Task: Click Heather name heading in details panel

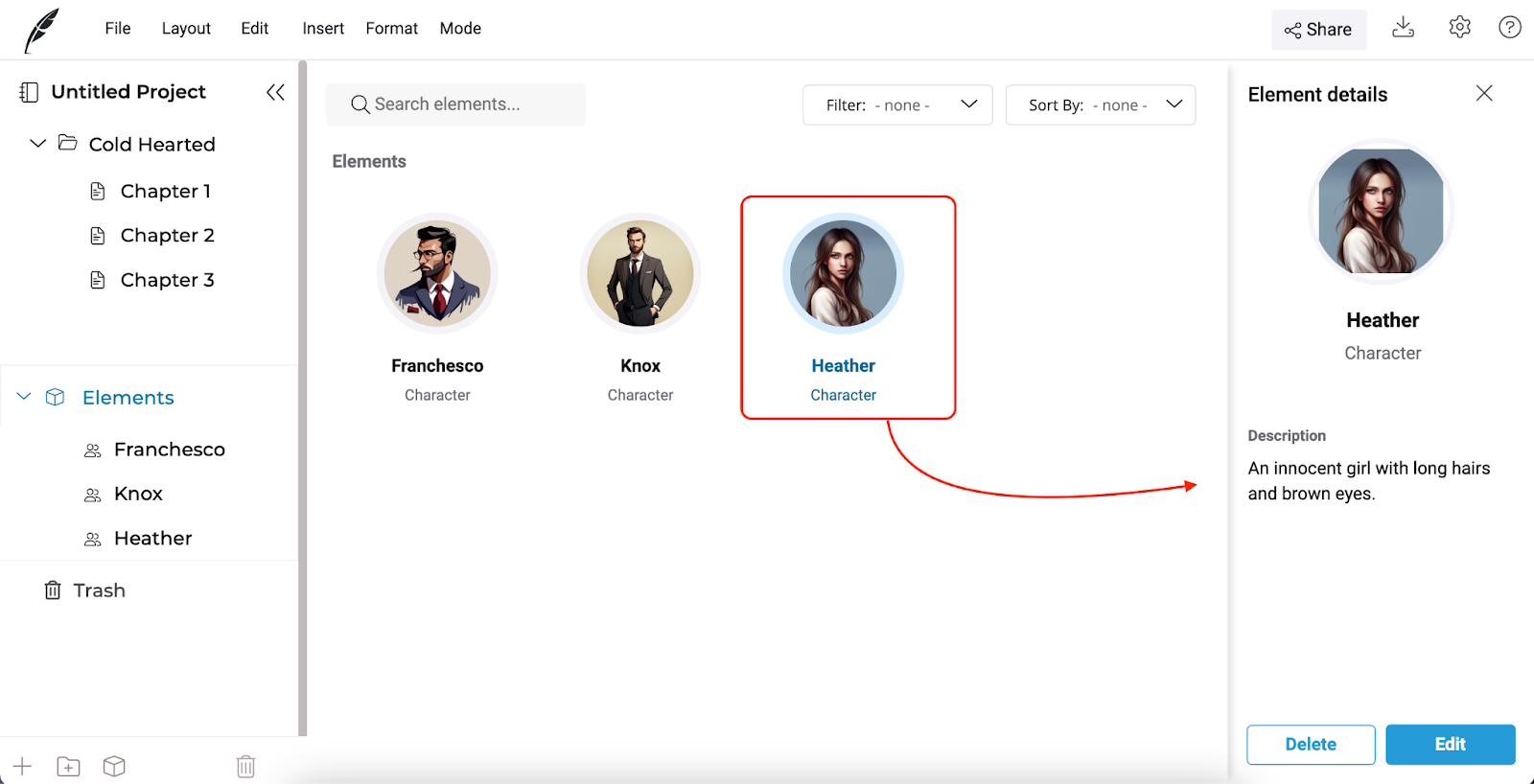Action: tap(1383, 320)
